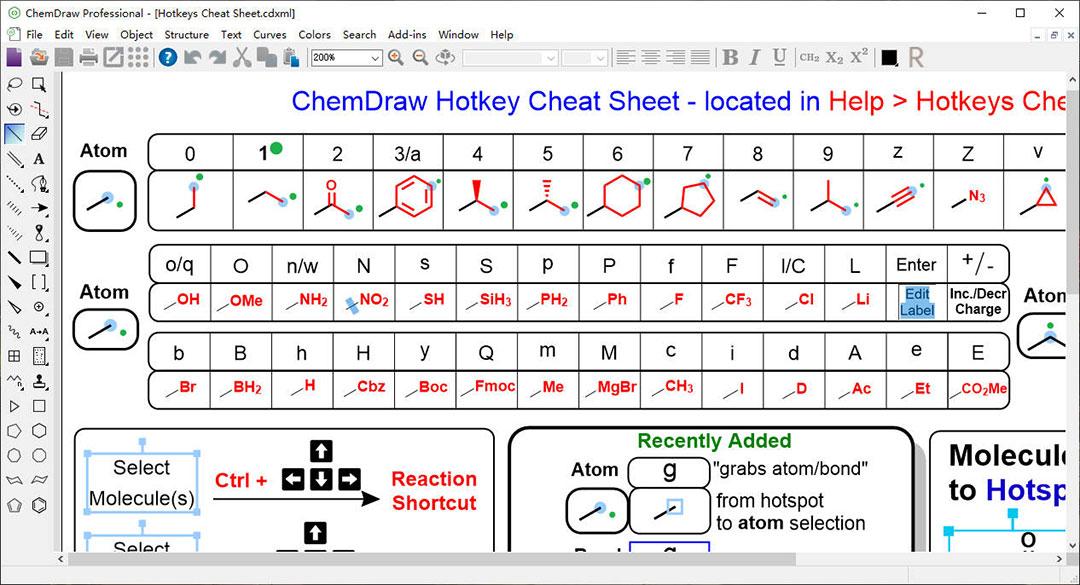Click the highlighted Edit Label cell
Screen dimensions: 1080x585
click(917, 302)
